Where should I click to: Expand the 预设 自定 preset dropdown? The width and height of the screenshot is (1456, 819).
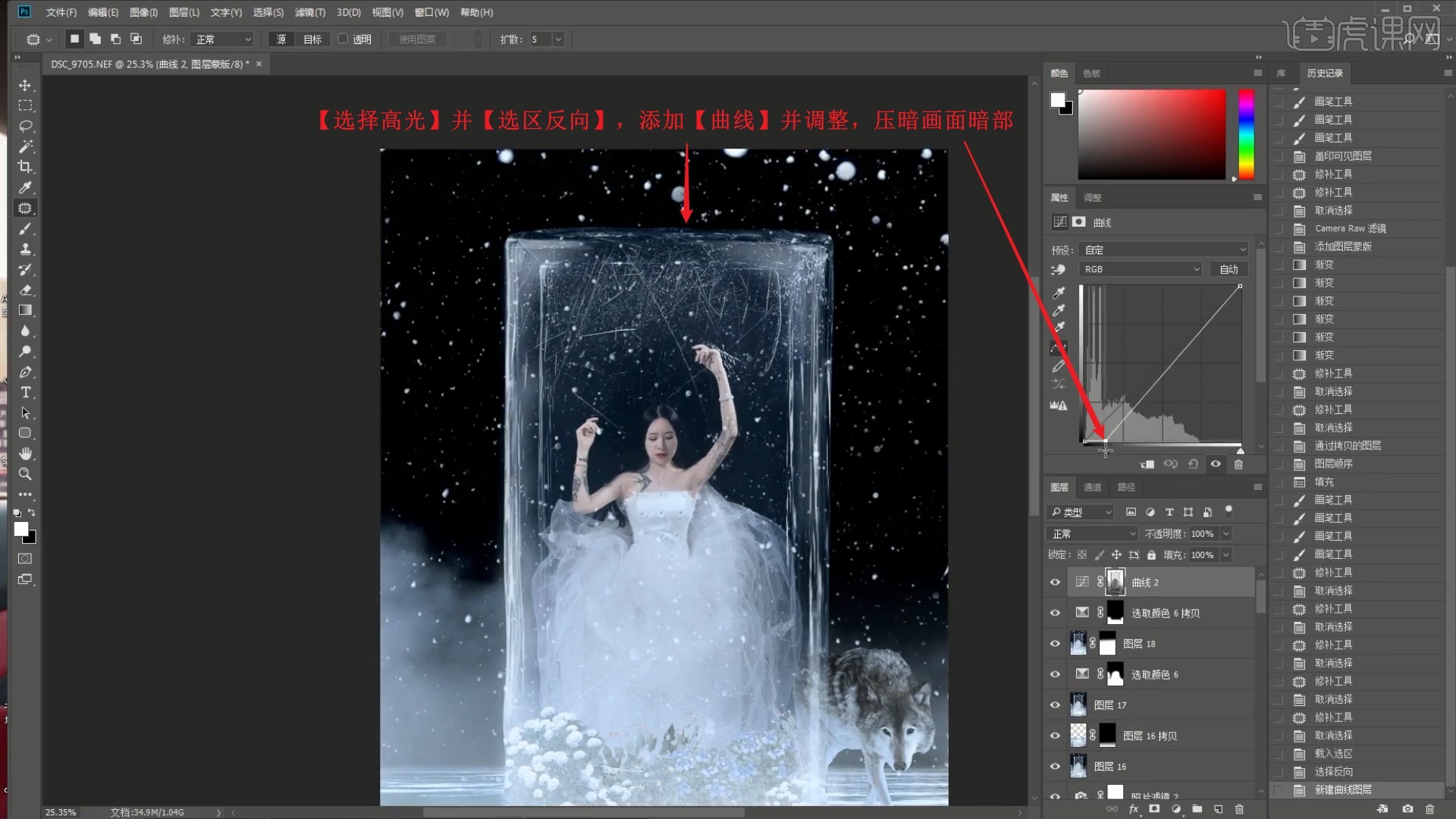(1164, 249)
